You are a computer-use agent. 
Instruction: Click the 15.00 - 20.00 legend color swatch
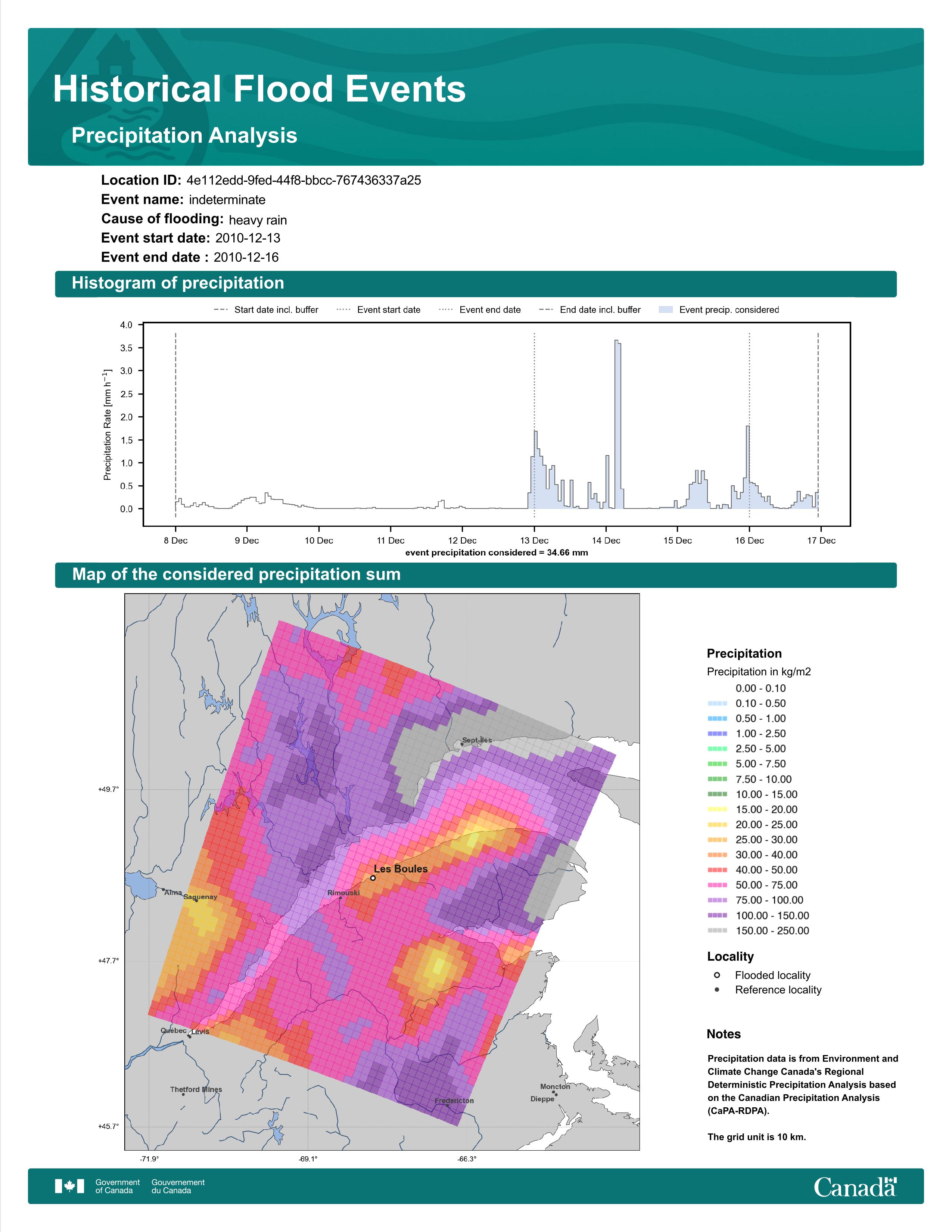click(x=718, y=809)
